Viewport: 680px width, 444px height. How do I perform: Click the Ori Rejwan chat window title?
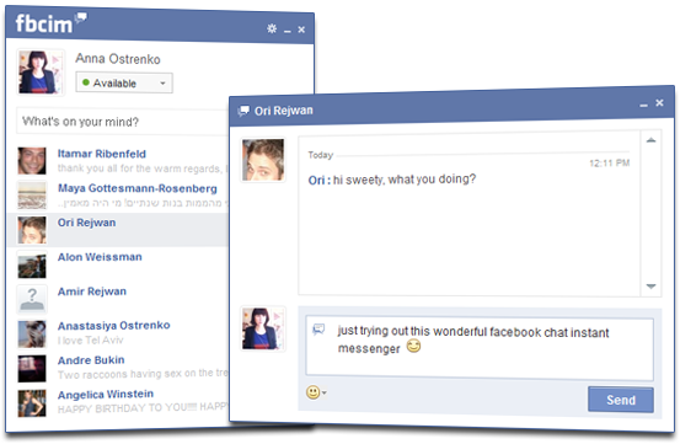284,111
